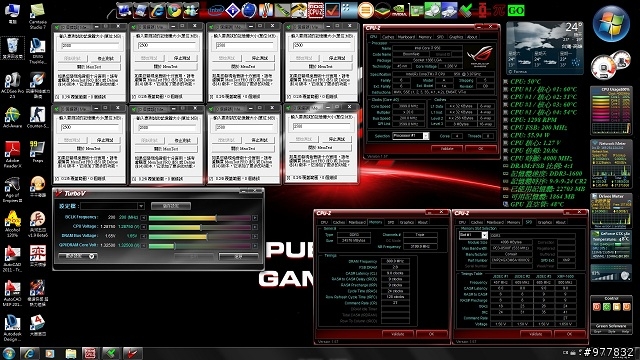This screenshot has width=640, height=360.
Task: Open AutoCAD 2011 desktop shortcut
Action: tap(12, 259)
